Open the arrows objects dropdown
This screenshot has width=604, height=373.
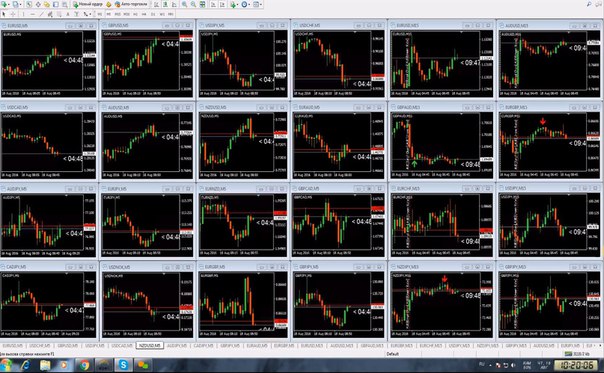(x=87, y=14)
